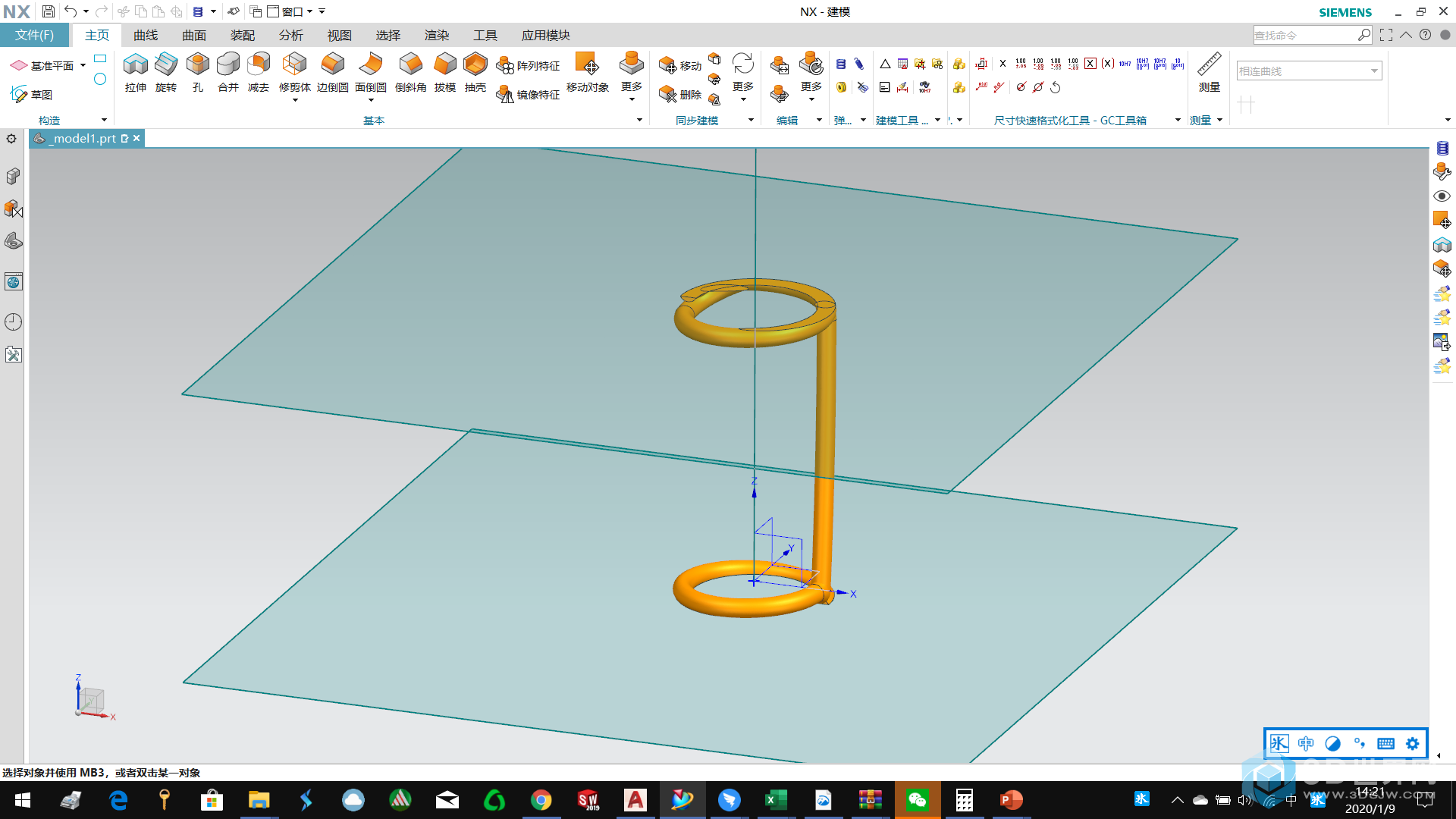Click the resource bar settings gear
1456x819 pixels.
[x=11, y=139]
